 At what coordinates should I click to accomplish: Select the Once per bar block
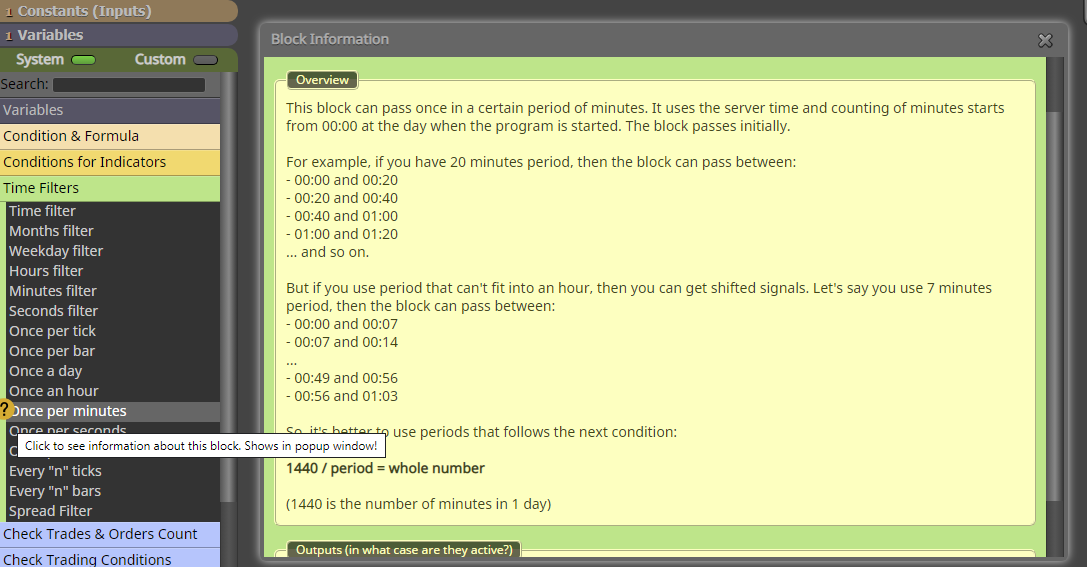[113, 351]
